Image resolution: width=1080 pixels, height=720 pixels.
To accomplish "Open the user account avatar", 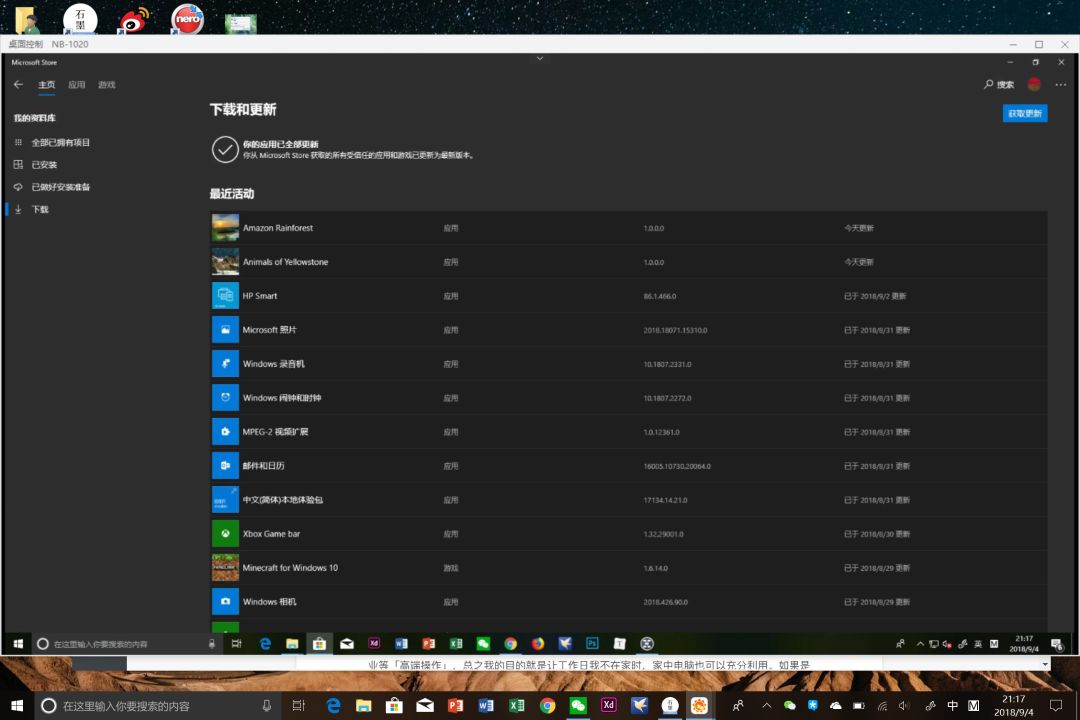I will [1034, 85].
